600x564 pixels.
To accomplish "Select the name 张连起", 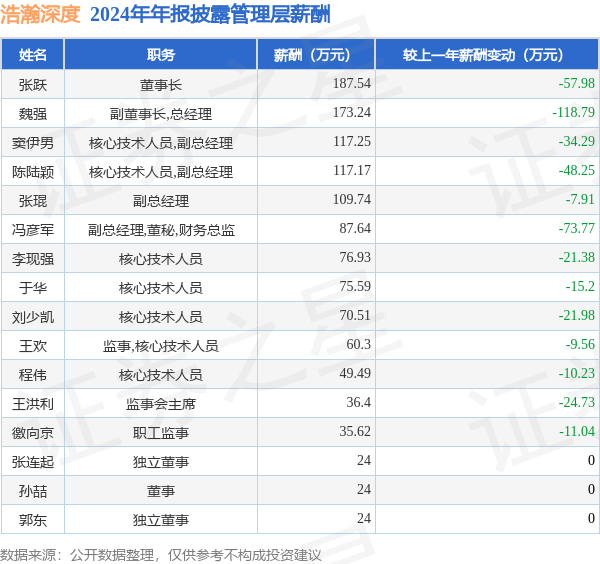I will tap(33, 462).
